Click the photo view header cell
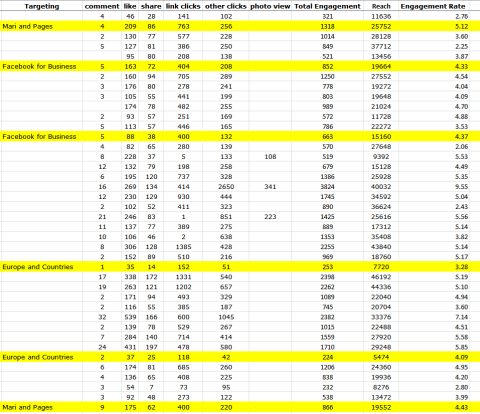This screenshot has height=414, width=480. [x=270, y=6]
